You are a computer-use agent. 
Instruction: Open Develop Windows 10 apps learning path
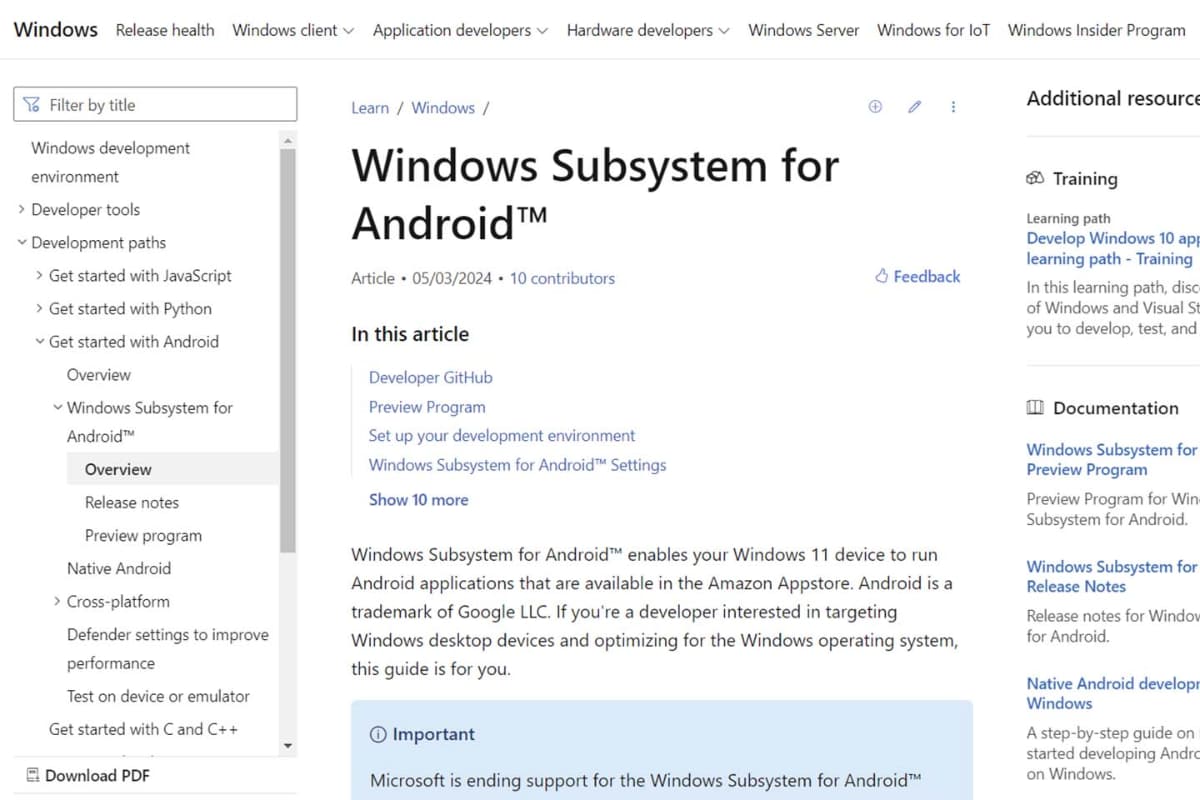pos(1112,249)
